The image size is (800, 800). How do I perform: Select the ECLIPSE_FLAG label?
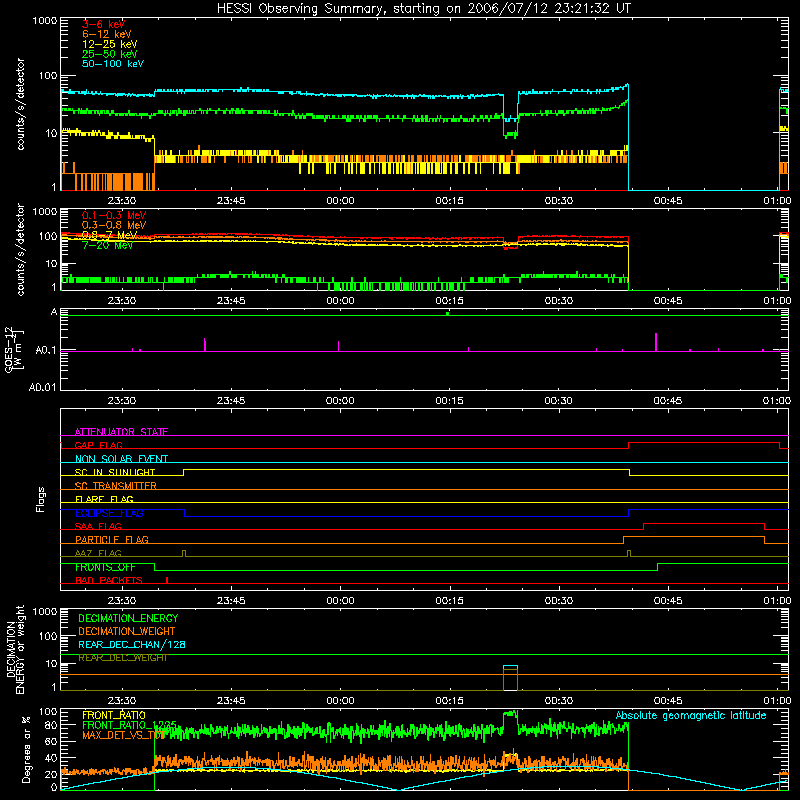click(x=109, y=513)
